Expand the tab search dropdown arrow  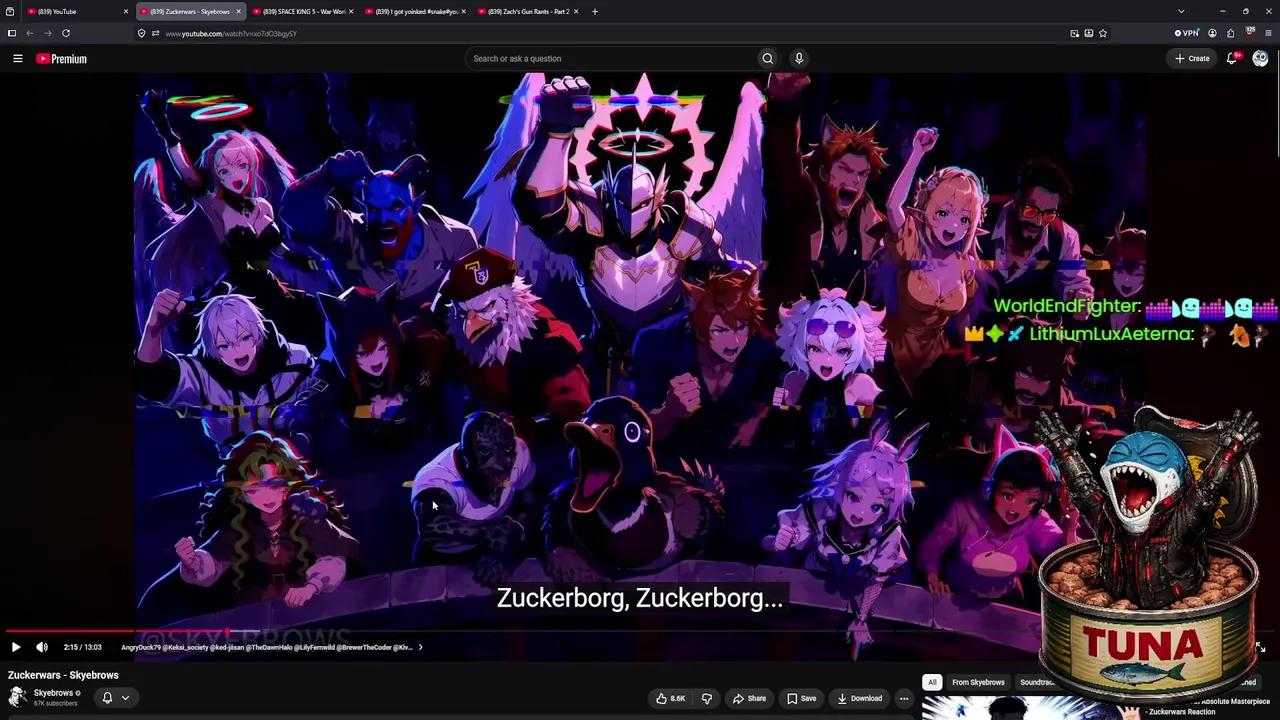(x=1181, y=11)
